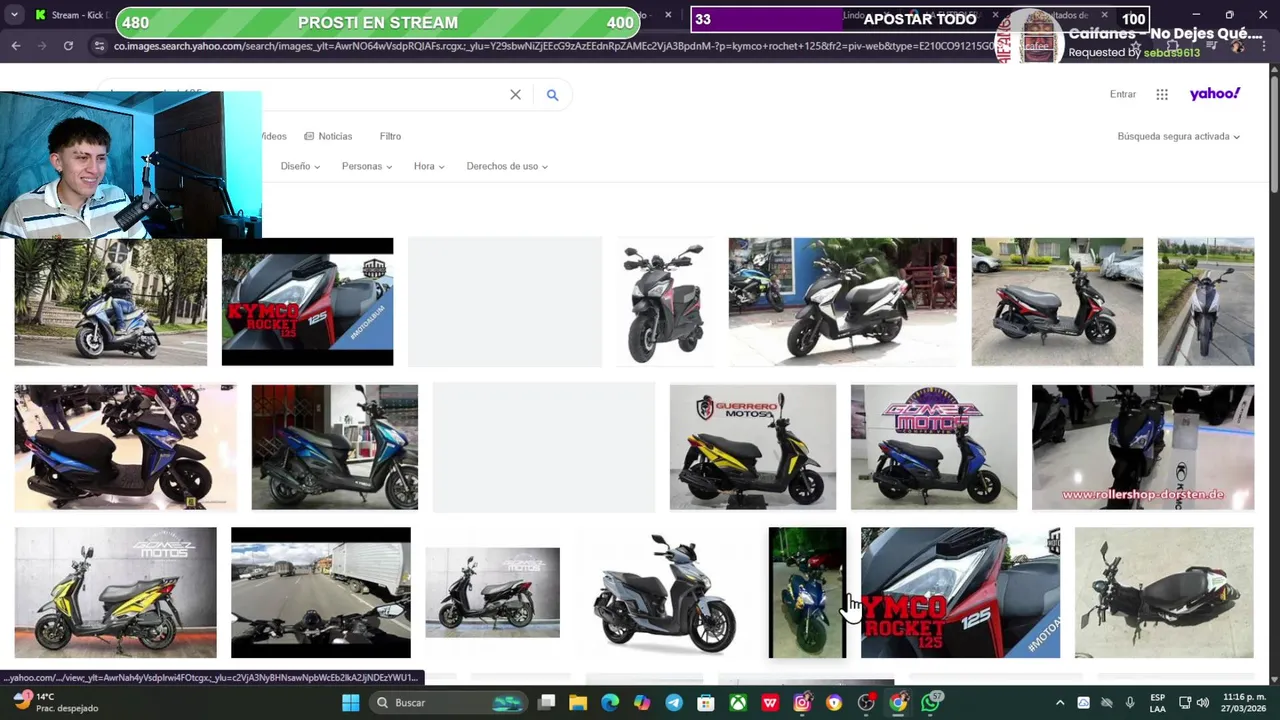
Task: Switch to the Noticias tab
Action: [x=328, y=136]
